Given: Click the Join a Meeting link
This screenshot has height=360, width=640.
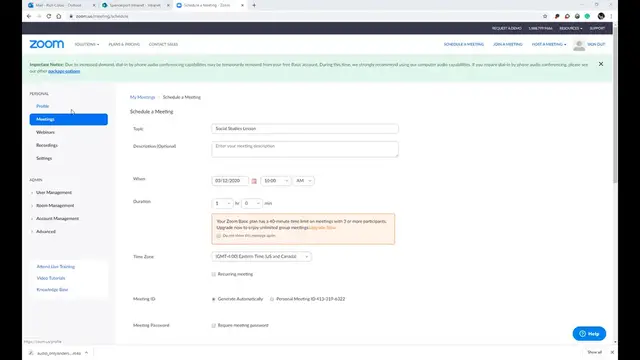Looking at the screenshot, I should 508,44.
